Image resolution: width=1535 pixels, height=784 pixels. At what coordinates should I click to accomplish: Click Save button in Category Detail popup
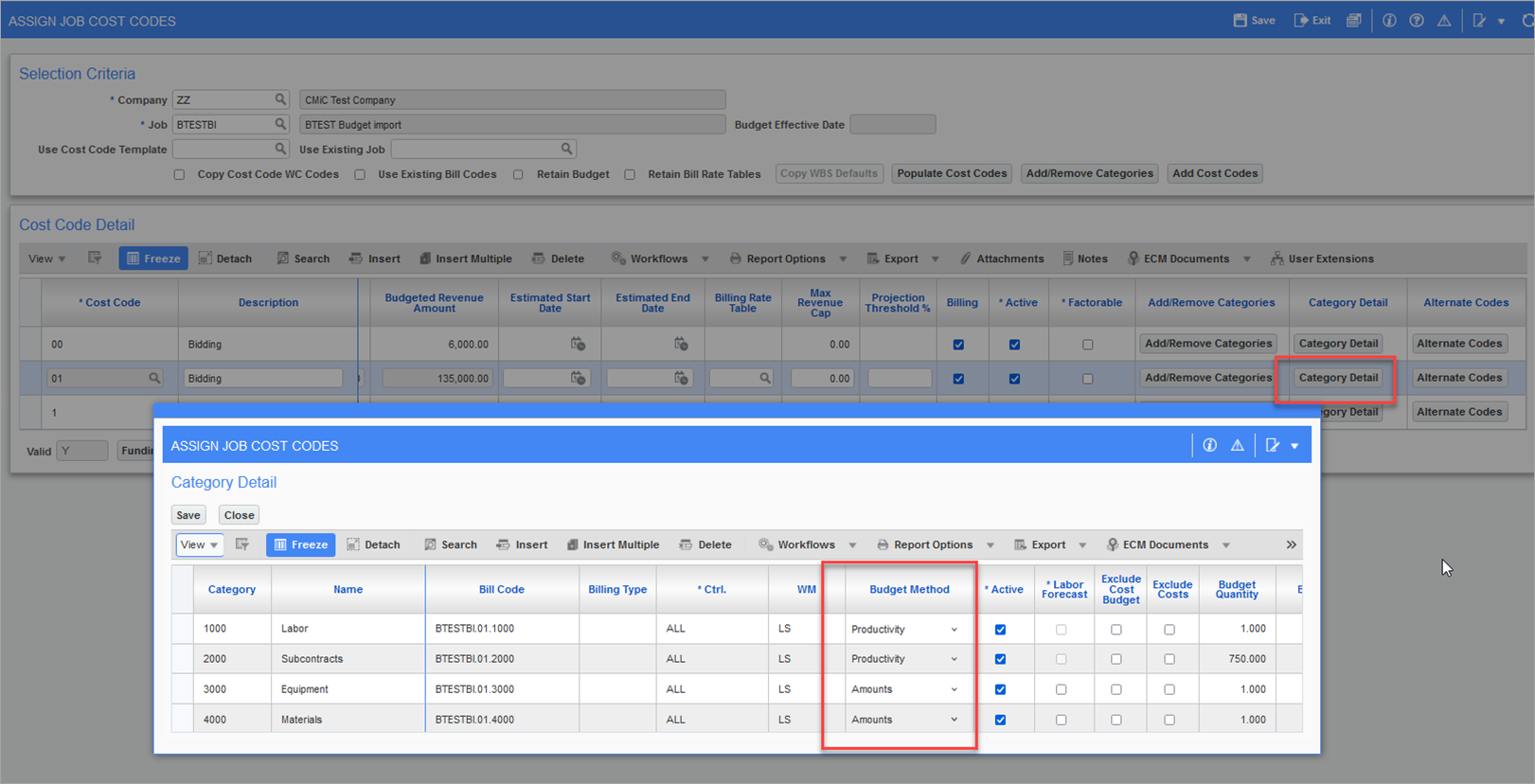click(x=188, y=515)
